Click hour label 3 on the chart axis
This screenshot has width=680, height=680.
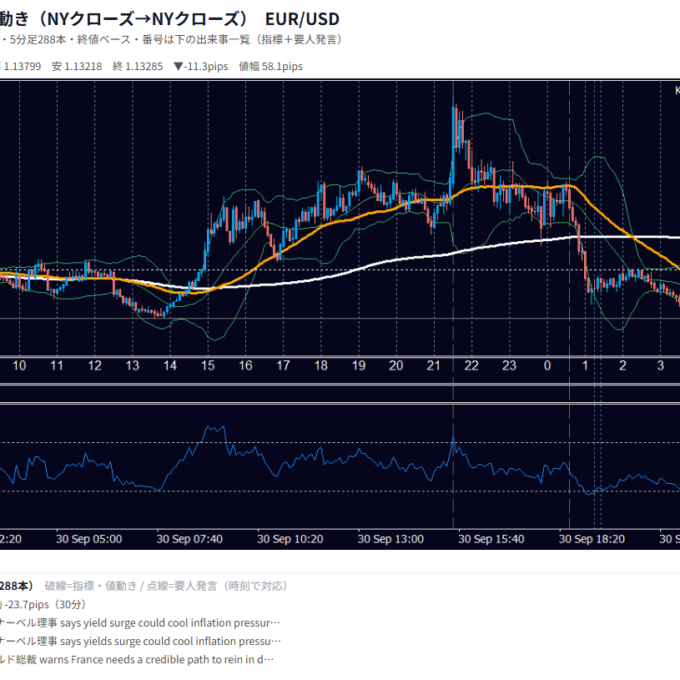coord(660,366)
